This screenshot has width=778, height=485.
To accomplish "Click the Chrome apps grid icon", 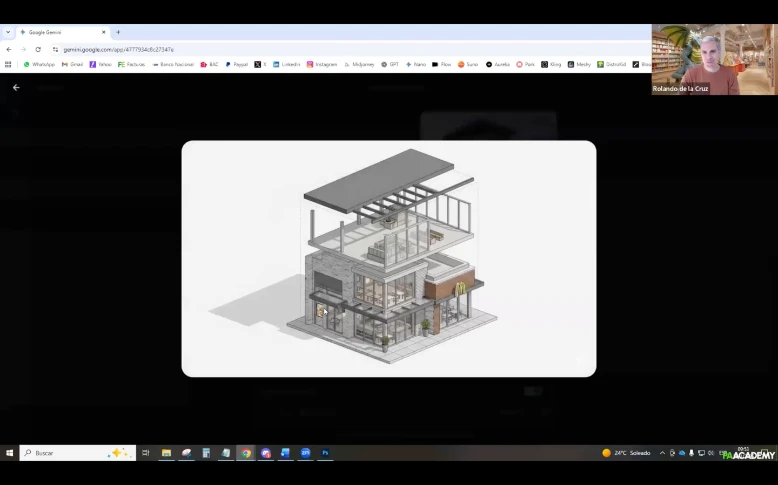I will [x=9, y=64].
